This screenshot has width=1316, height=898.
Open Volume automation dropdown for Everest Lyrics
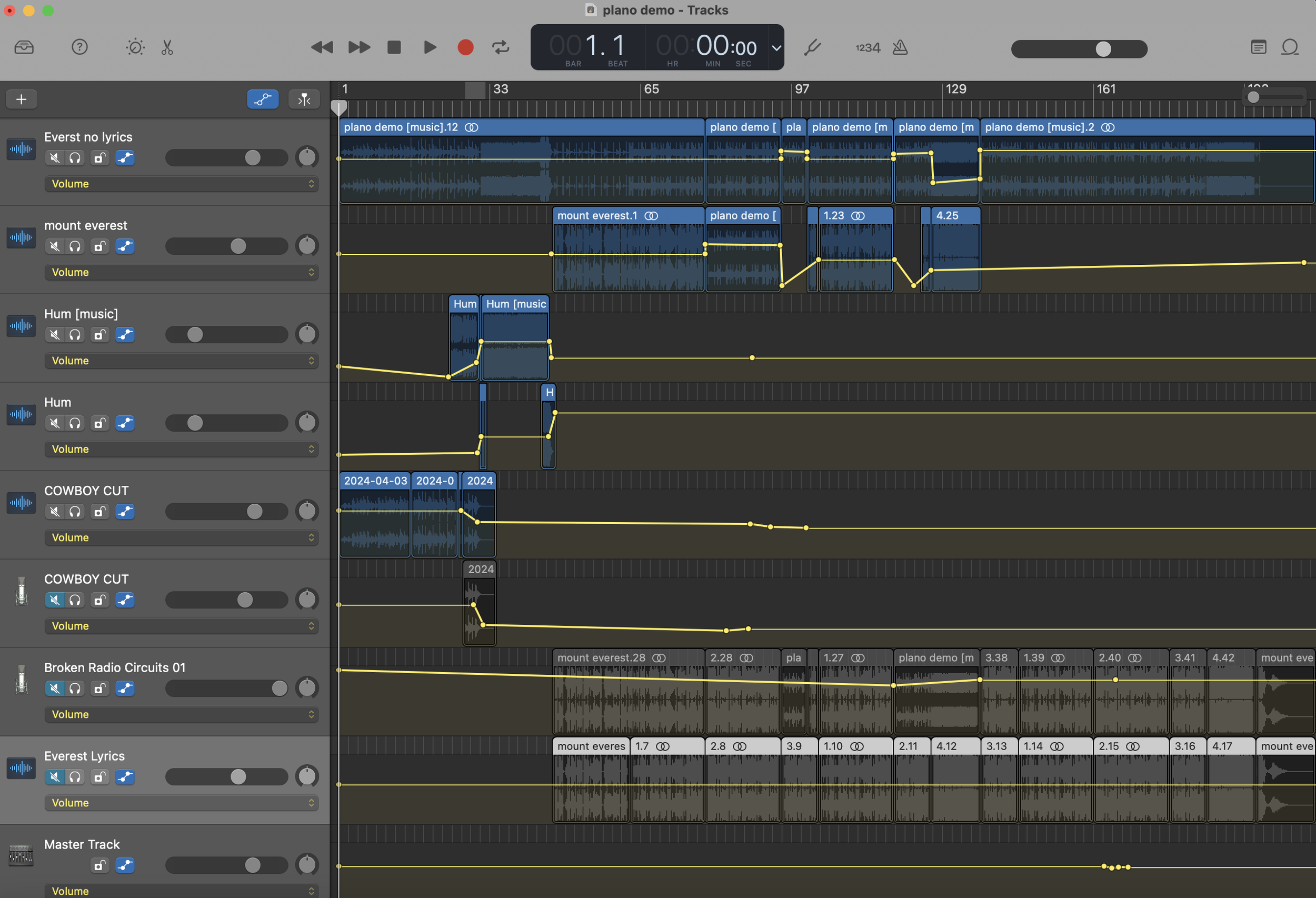181,803
